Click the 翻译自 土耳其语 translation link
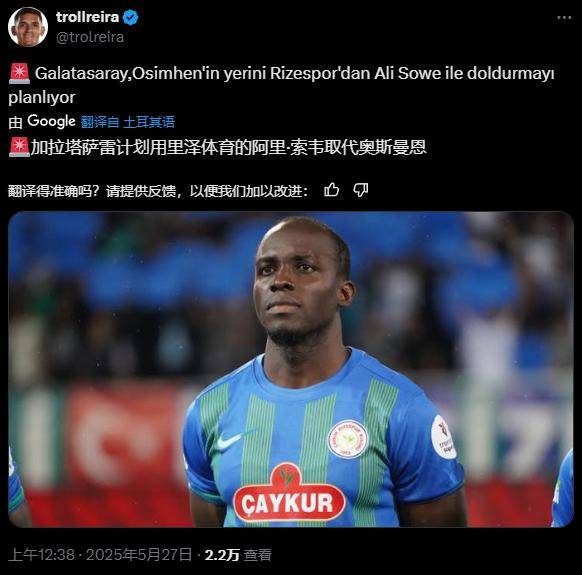The image size is (582, 575). [128, 122]
